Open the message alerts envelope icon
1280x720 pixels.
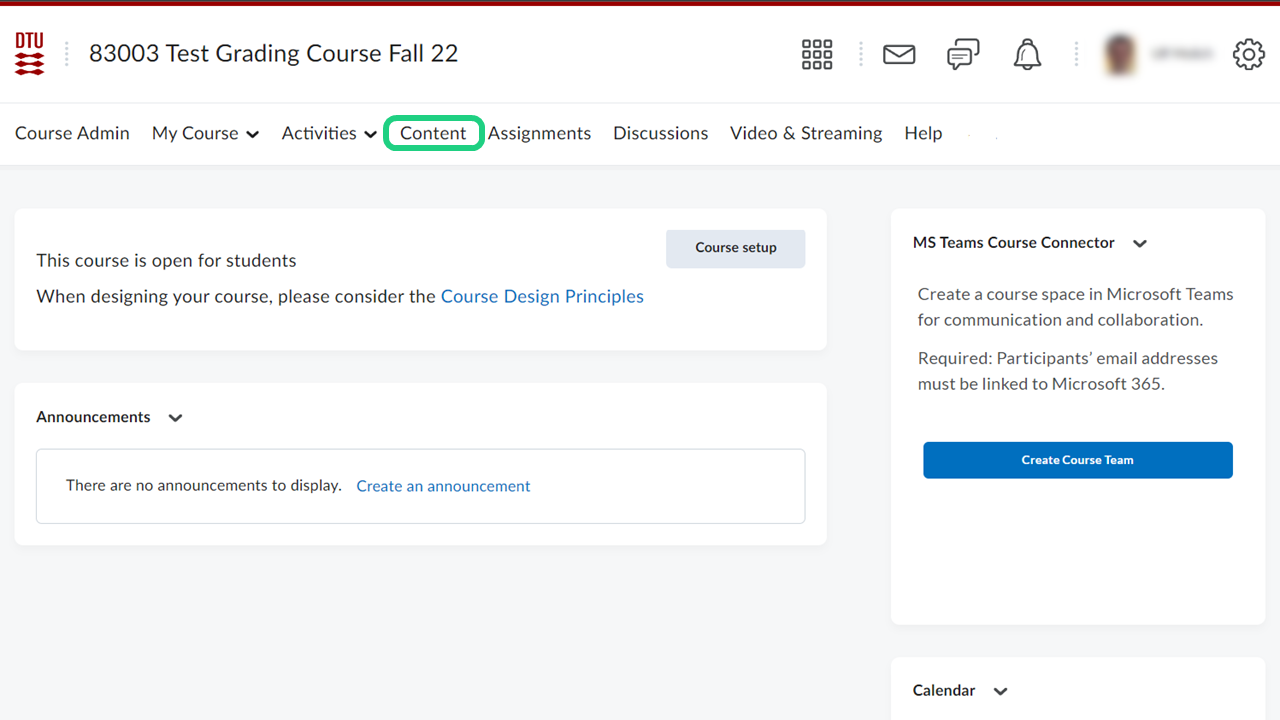pyautogui.click(x=899, y=55)
